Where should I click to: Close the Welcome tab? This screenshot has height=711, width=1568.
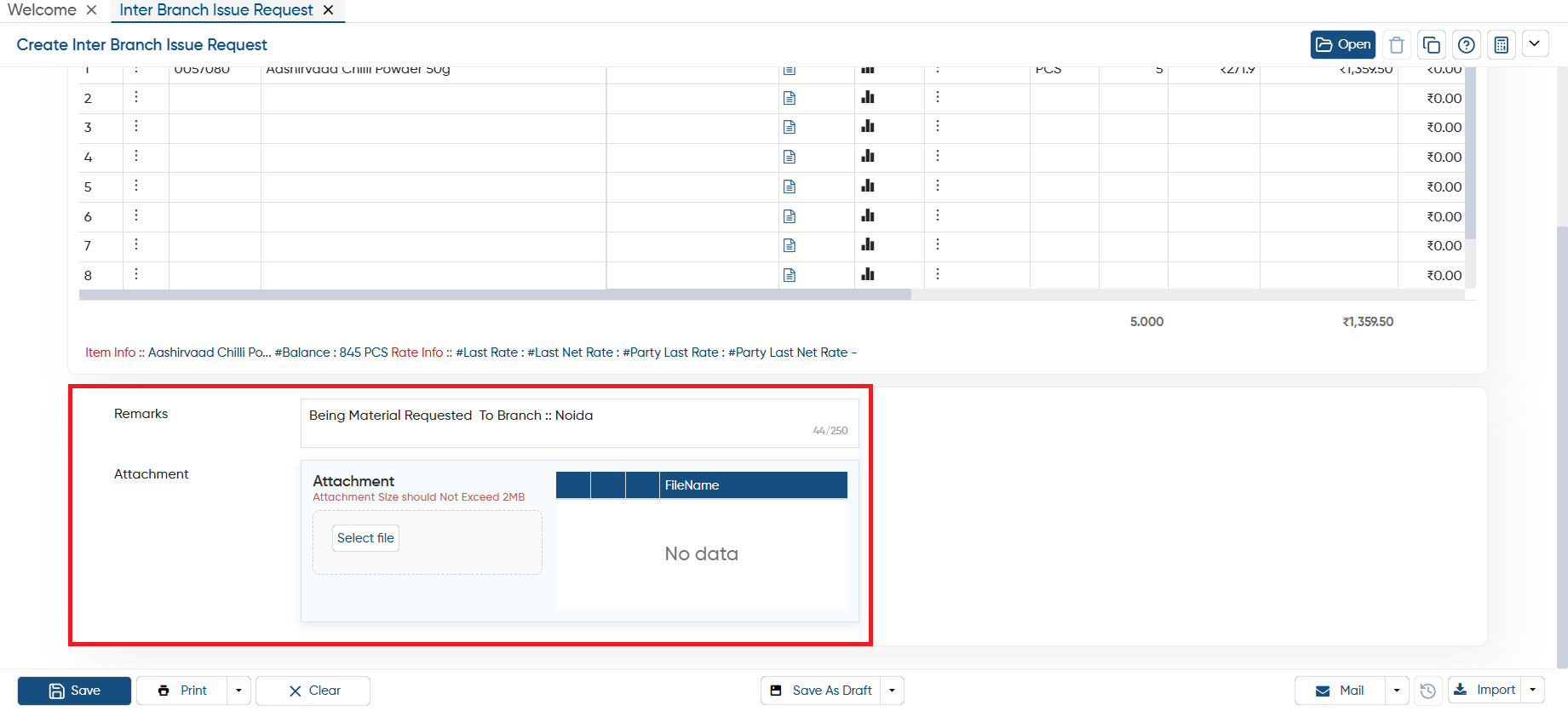[x=92, y=10]
